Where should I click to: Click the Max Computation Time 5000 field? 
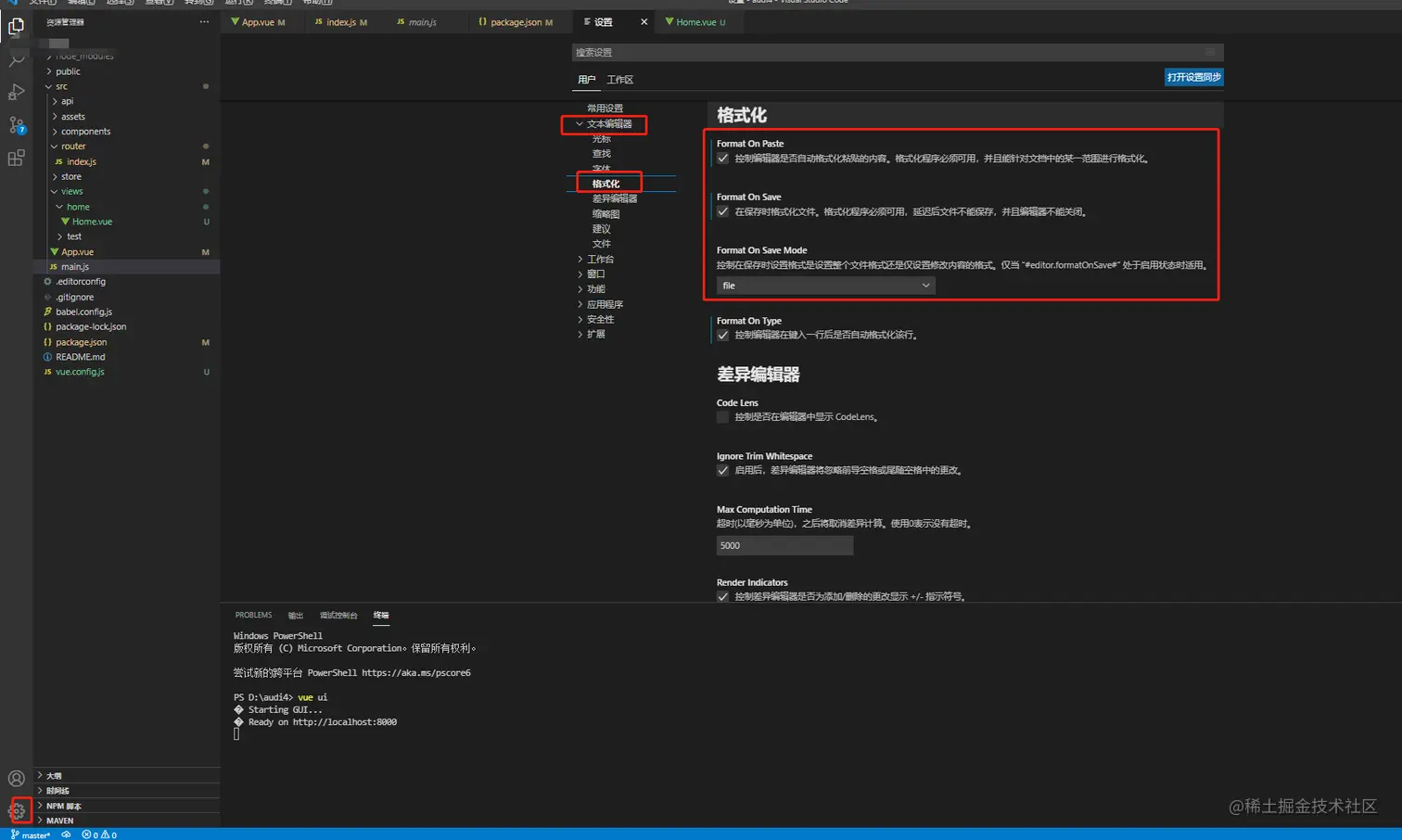click(784, 545)
